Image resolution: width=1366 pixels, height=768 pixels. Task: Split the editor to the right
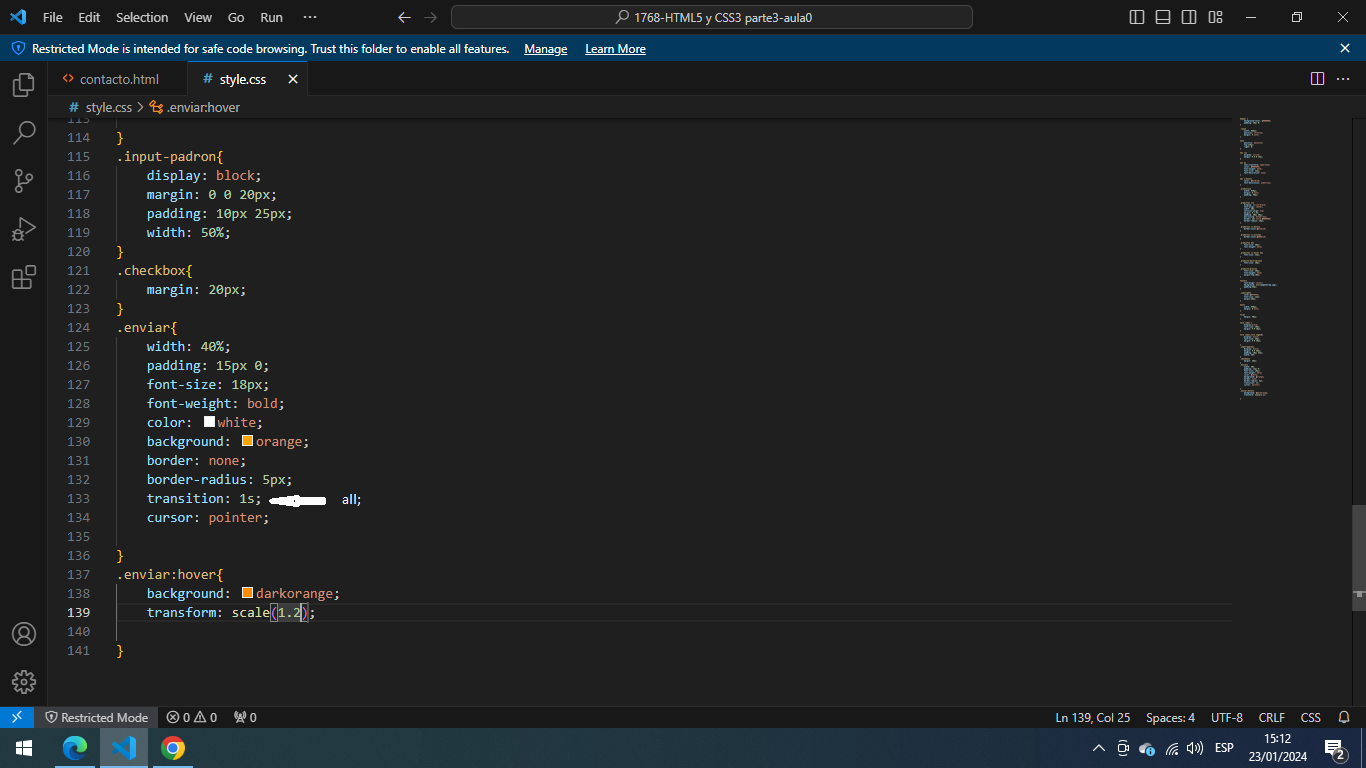click(x=1317, y=78)
